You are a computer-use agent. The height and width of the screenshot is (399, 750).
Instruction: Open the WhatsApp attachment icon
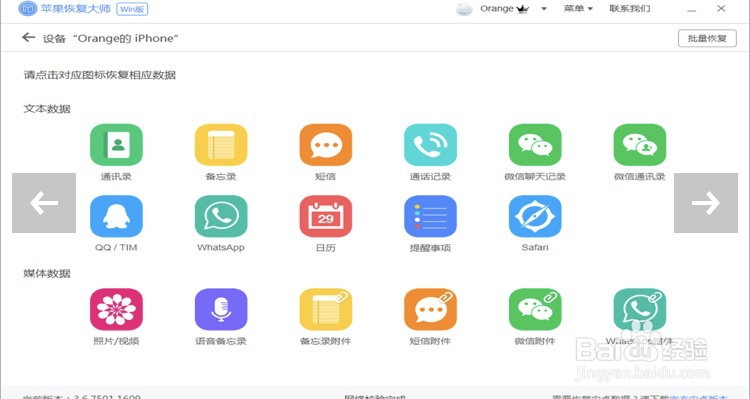(640, 310)
